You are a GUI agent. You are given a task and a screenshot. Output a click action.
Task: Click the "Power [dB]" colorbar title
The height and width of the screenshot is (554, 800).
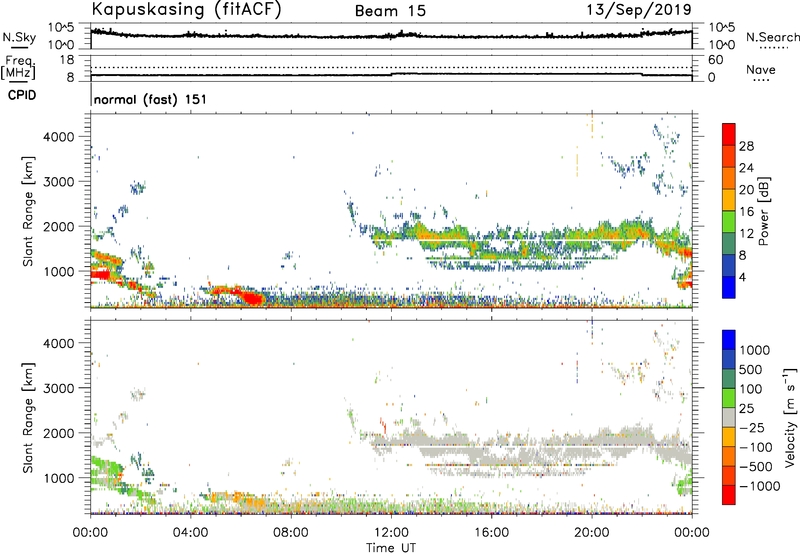tap(764, 211)
